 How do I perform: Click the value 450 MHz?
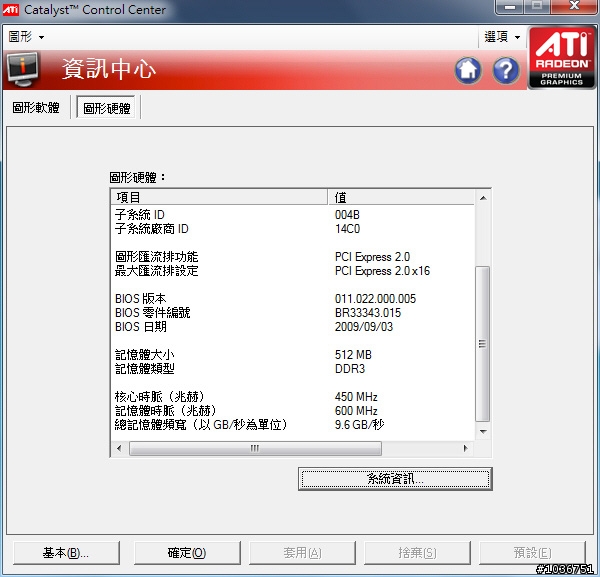[x=356, y=396]
